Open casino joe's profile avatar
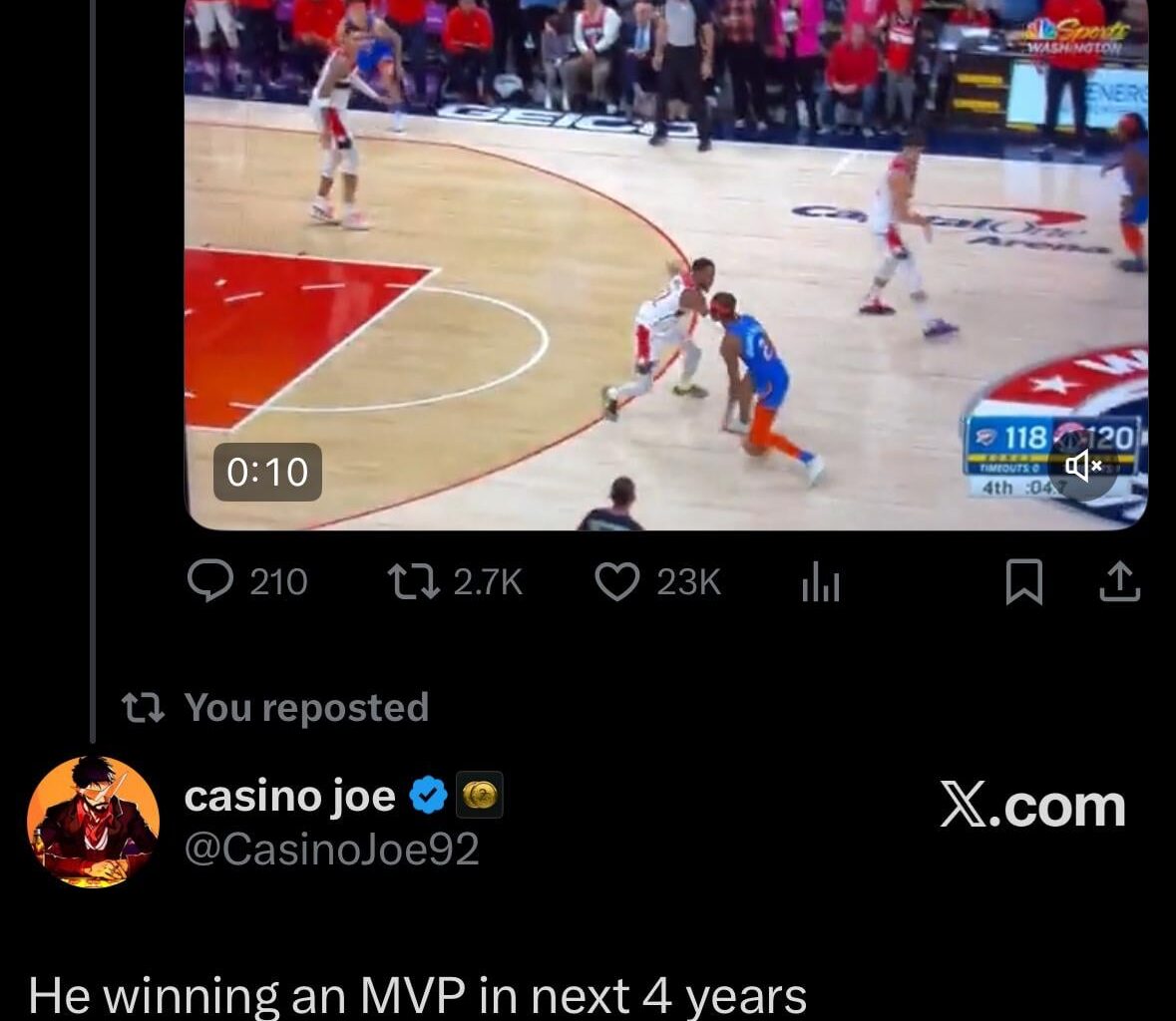 tap(93, 822)
